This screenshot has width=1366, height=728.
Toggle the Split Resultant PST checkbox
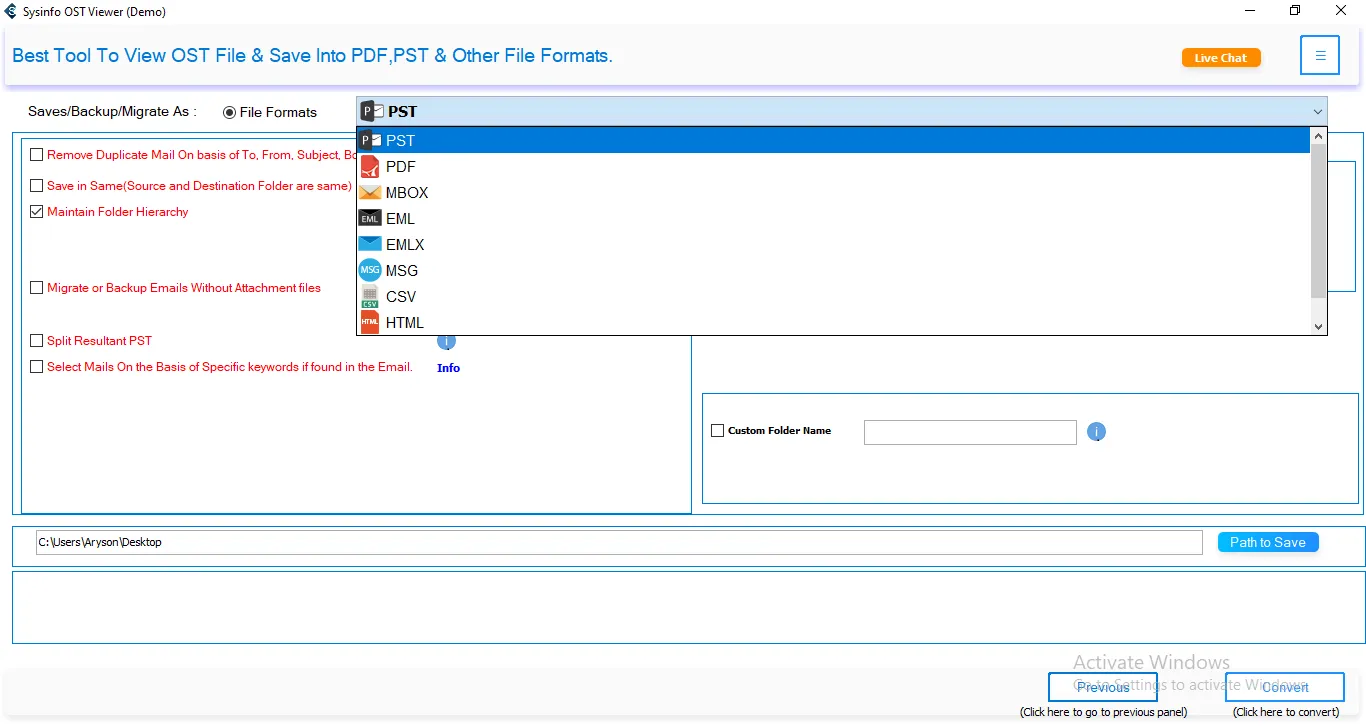(37, 341)
